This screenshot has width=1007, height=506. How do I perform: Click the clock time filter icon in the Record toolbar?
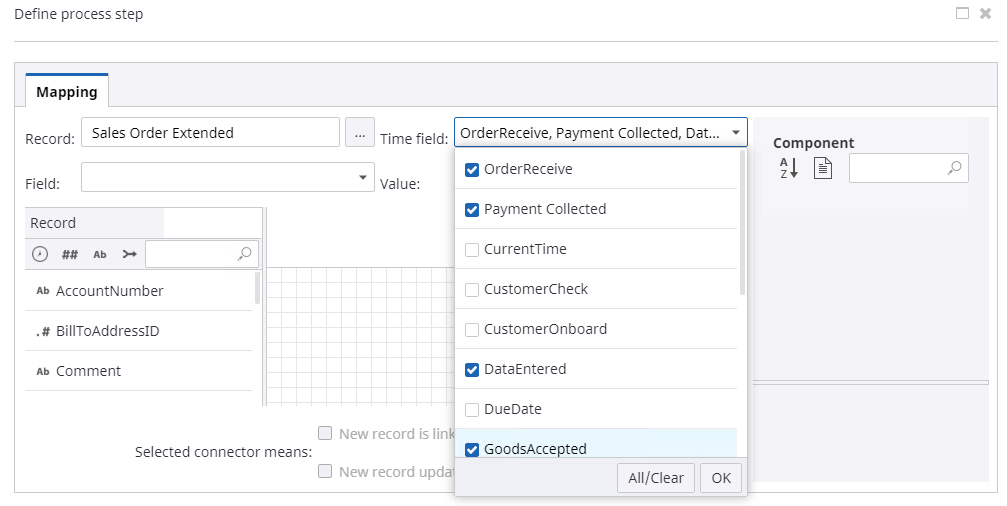(39, 254)
